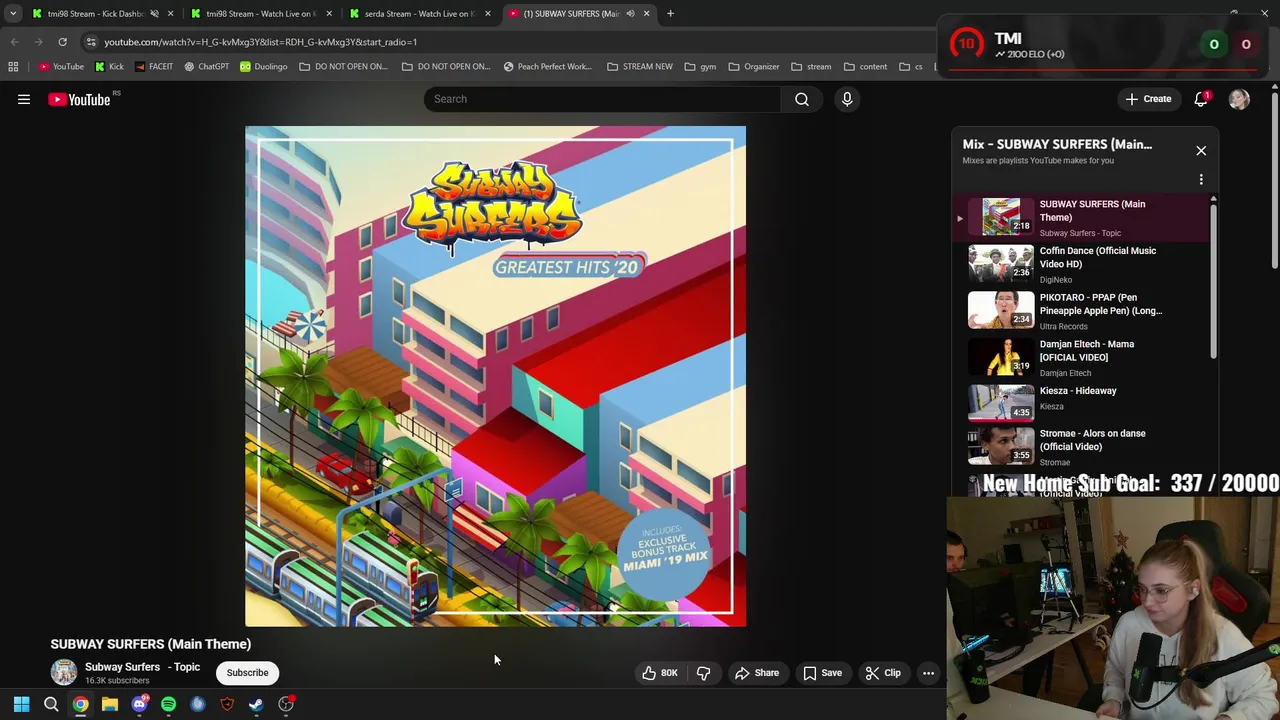The width and height of the screenshot is (1280, 720).
Task: Open the FACEIT bookmark
Action: pos(153,67)
